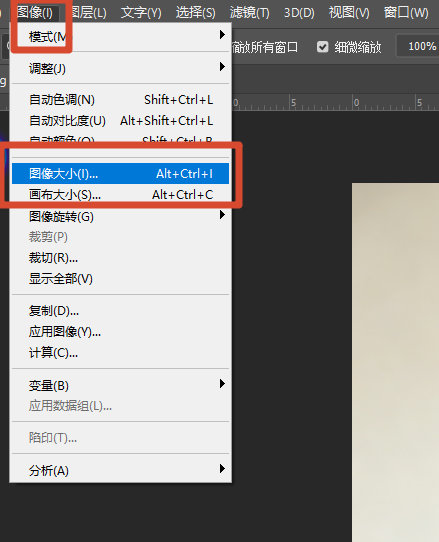Click the 100% zoom button
The height and width of the screenshot is (542, 439).
click(418, 46)
